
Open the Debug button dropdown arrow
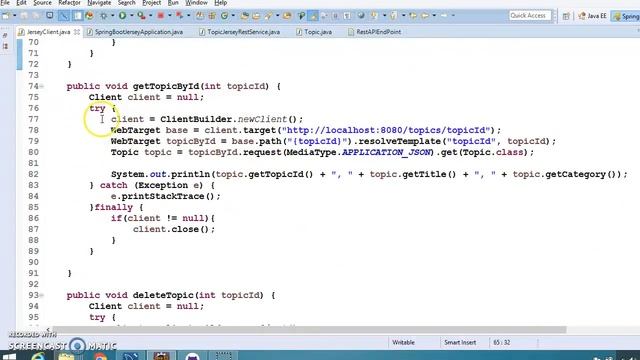pyautogui.click(x=113, y=16)
